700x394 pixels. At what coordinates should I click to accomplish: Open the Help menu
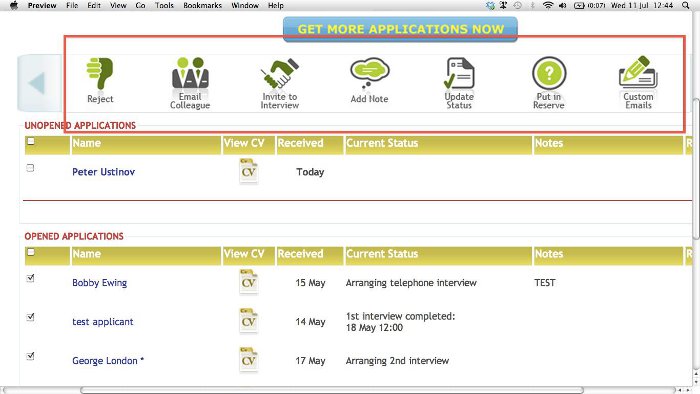coord(276,5)
